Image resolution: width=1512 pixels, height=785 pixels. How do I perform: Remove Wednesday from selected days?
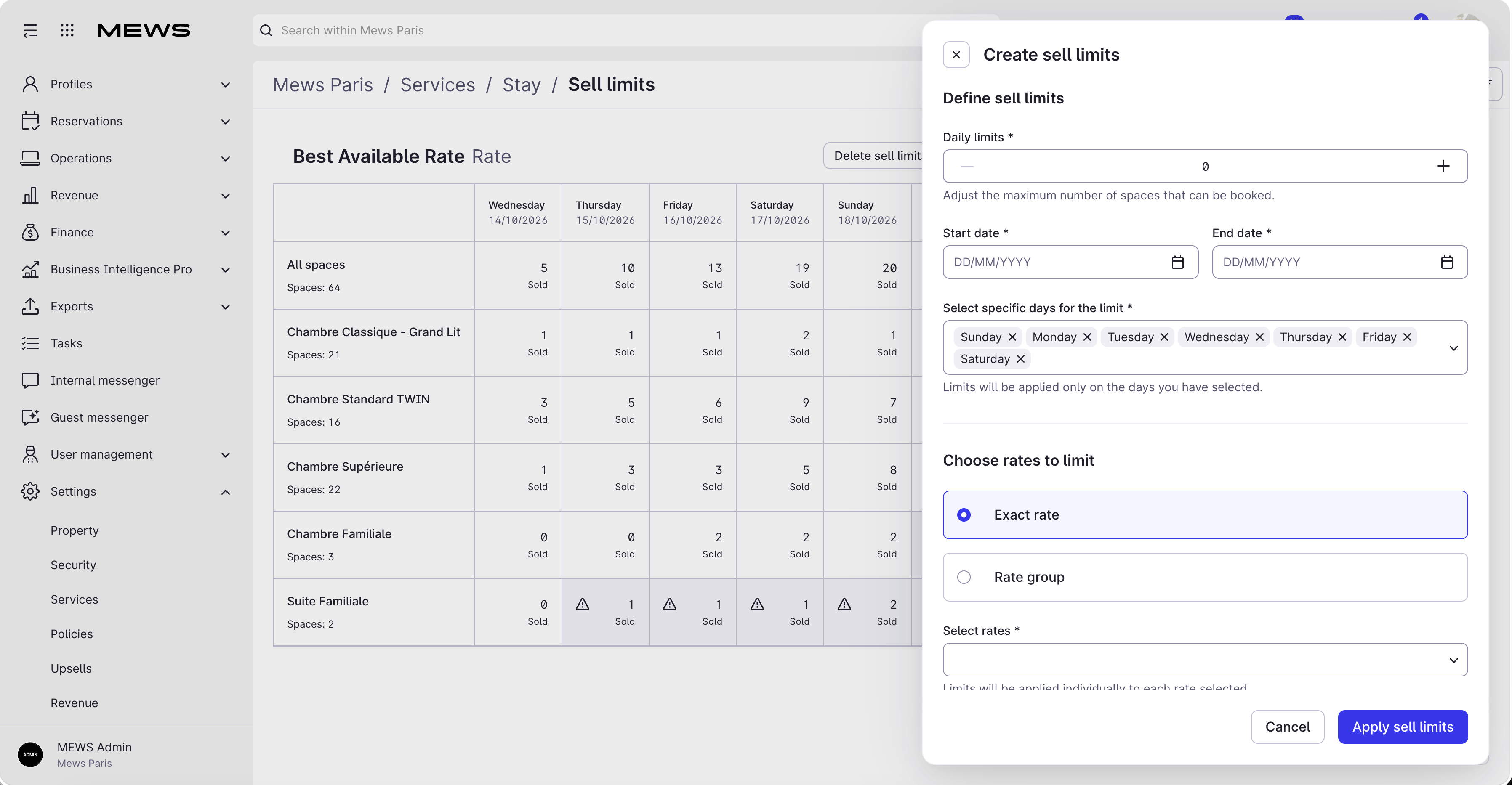pos(1259,337)
